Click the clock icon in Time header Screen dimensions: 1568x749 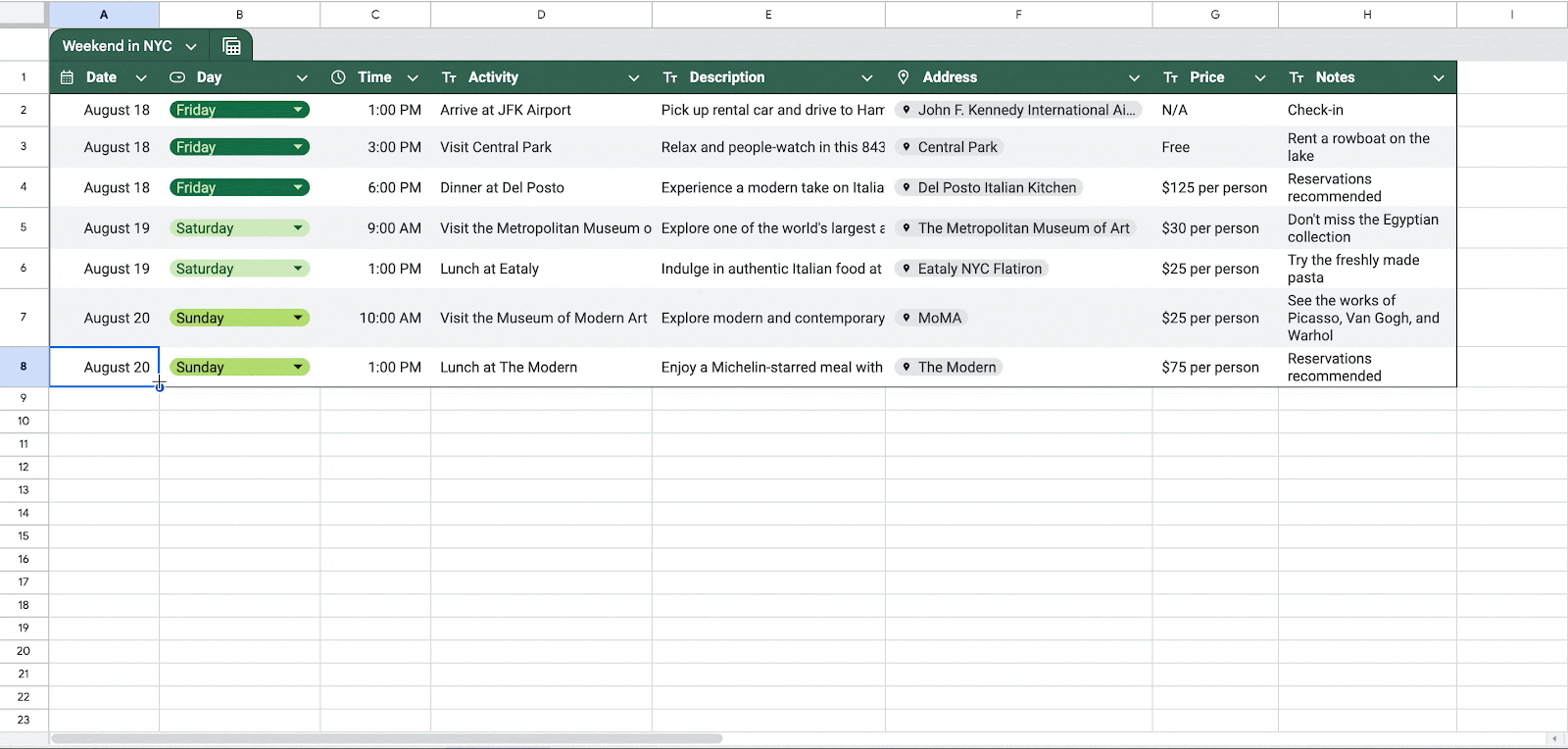coord(338,77)
